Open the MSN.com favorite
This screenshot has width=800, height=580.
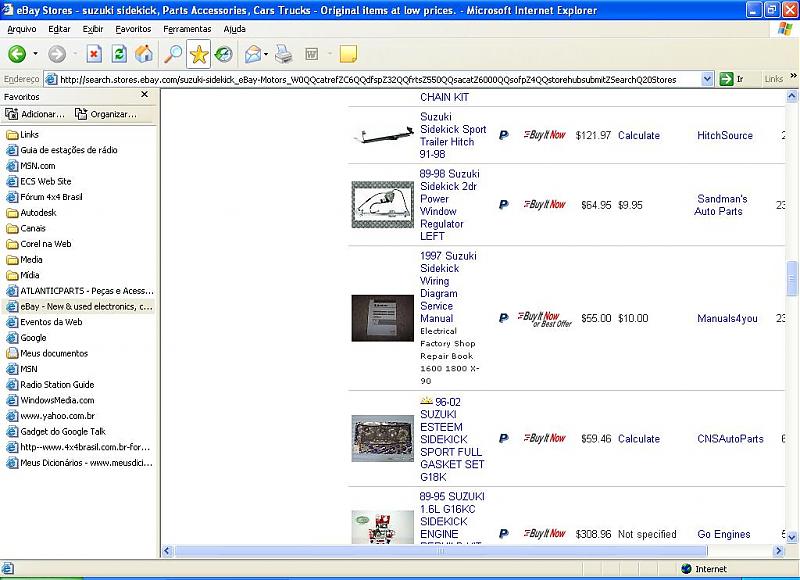pyautogui.click(x=31, y=166)
